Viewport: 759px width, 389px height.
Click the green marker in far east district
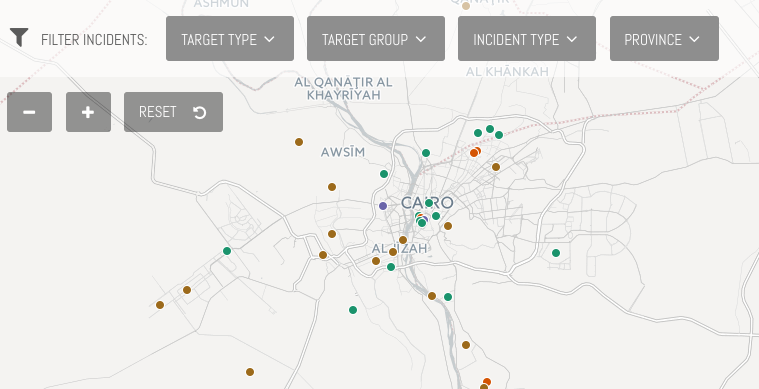(556, 253)
